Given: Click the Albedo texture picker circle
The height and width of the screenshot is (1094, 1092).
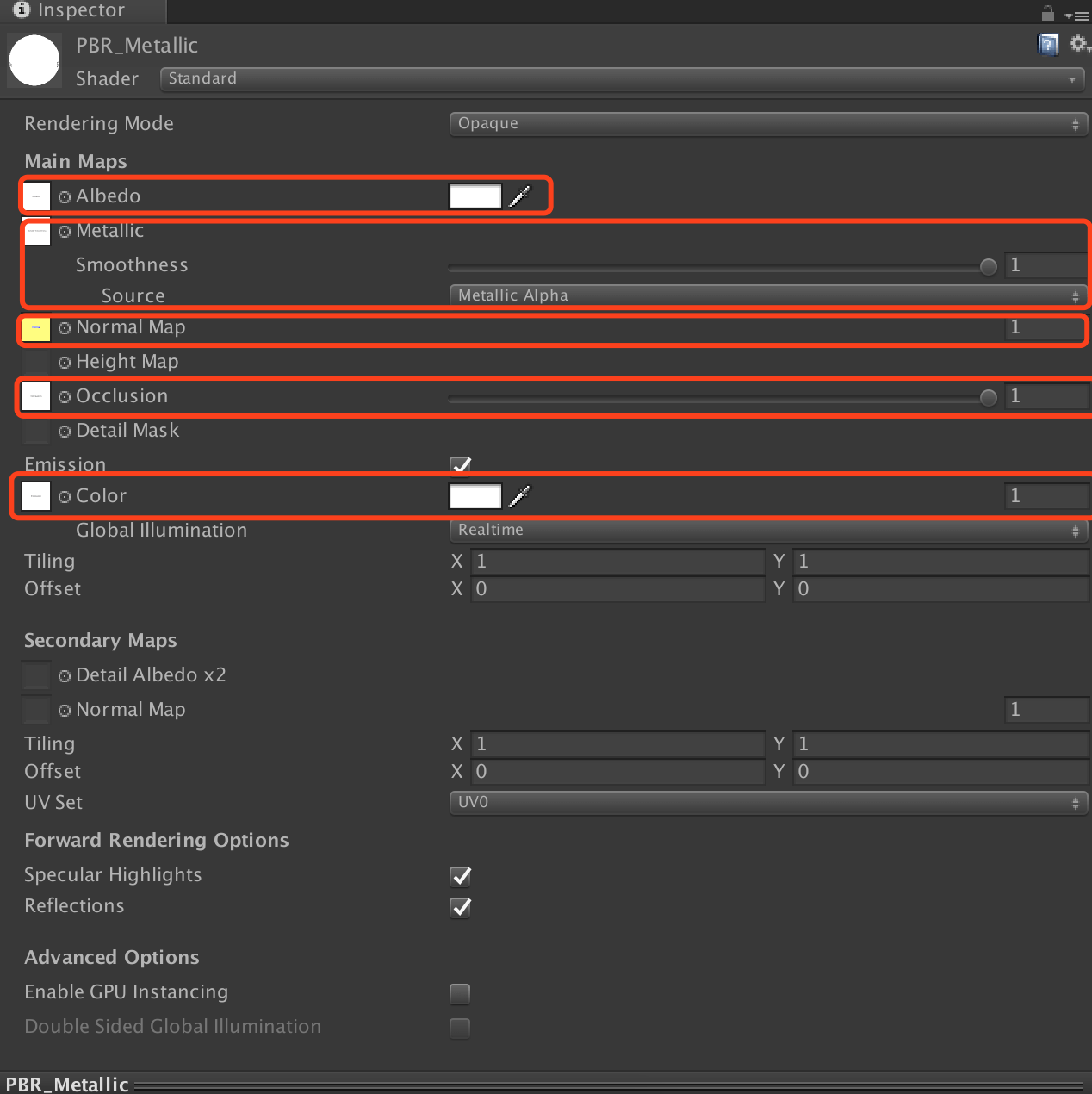Looking at the screenshot, I should tap(65, 197).
